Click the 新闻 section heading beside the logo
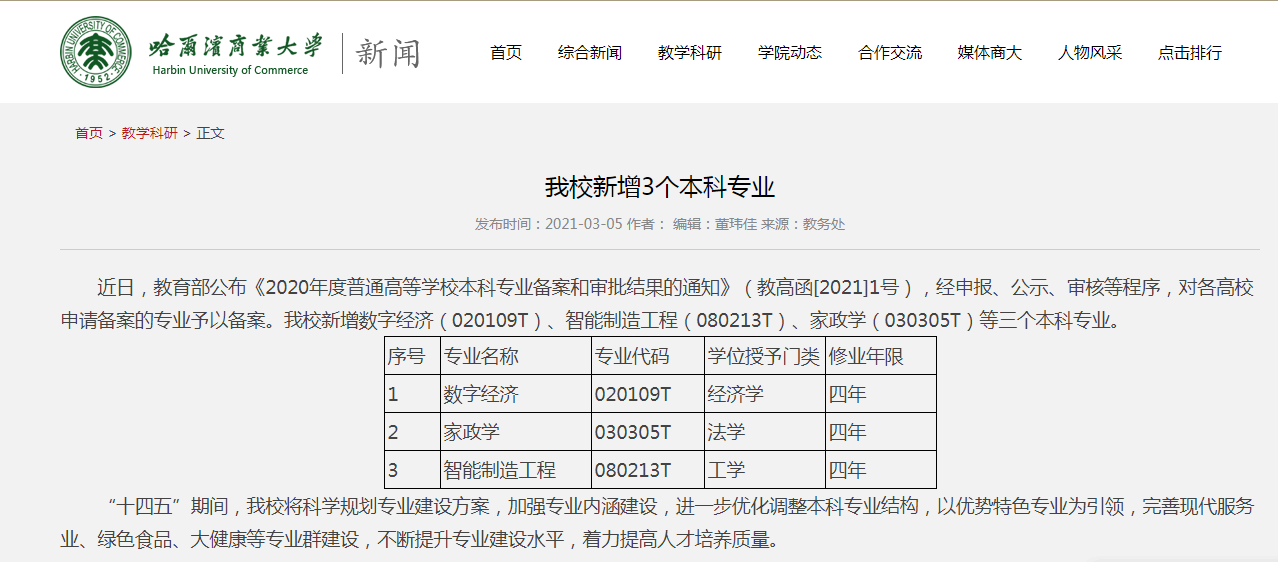 tap(388, 53)
